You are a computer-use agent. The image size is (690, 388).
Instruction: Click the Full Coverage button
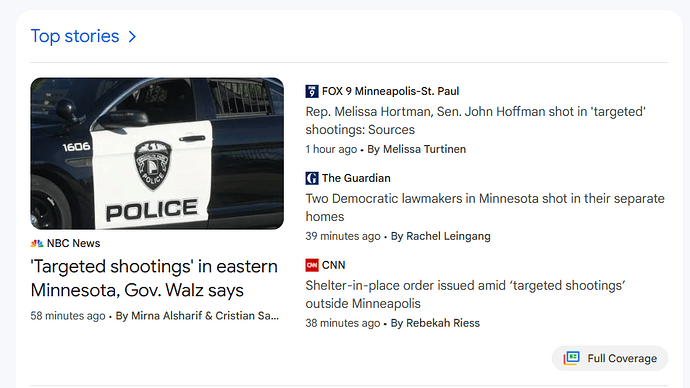pyautogui.click(x=610, y=358)
